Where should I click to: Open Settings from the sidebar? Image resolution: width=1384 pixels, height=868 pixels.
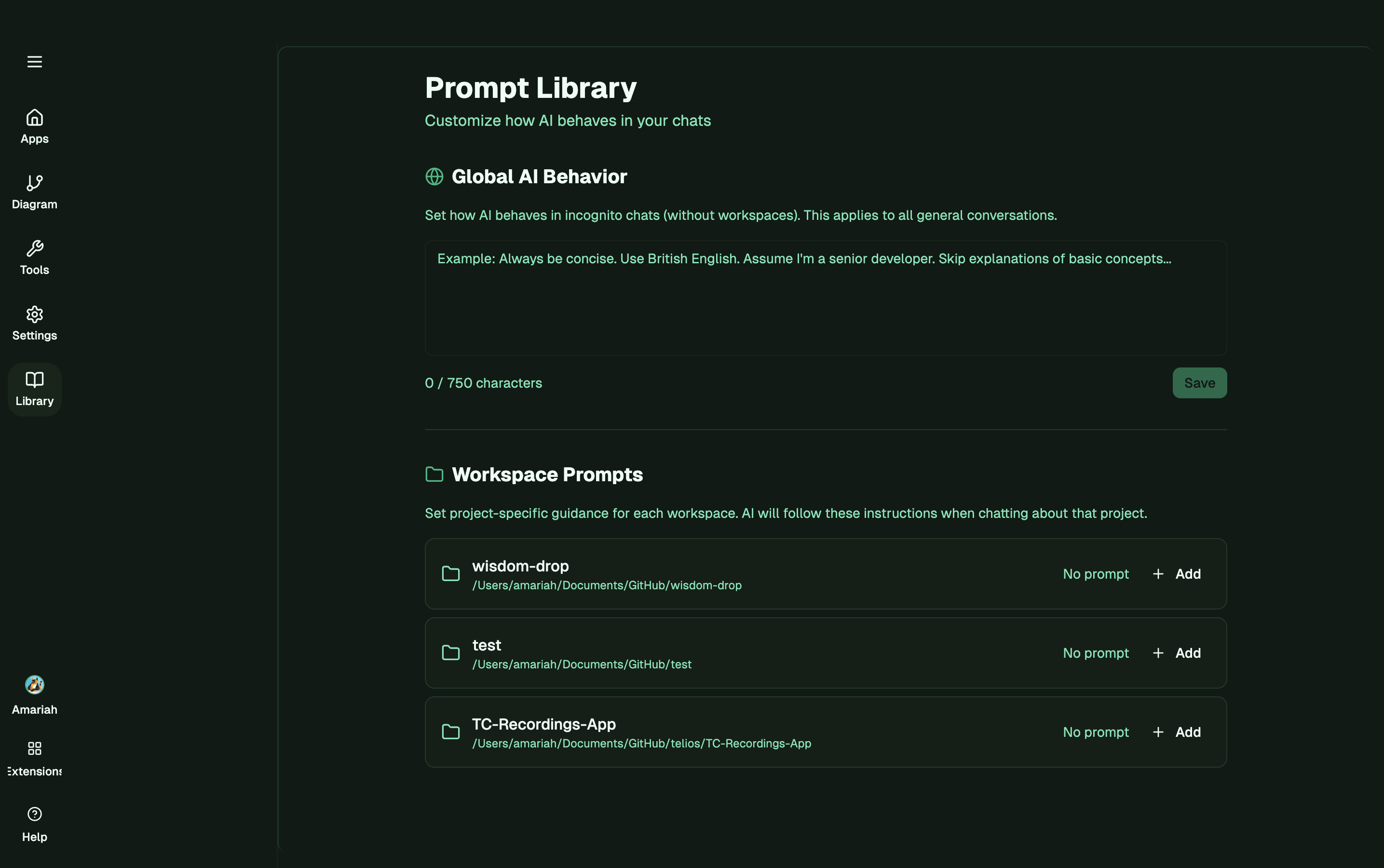(34, 314)
